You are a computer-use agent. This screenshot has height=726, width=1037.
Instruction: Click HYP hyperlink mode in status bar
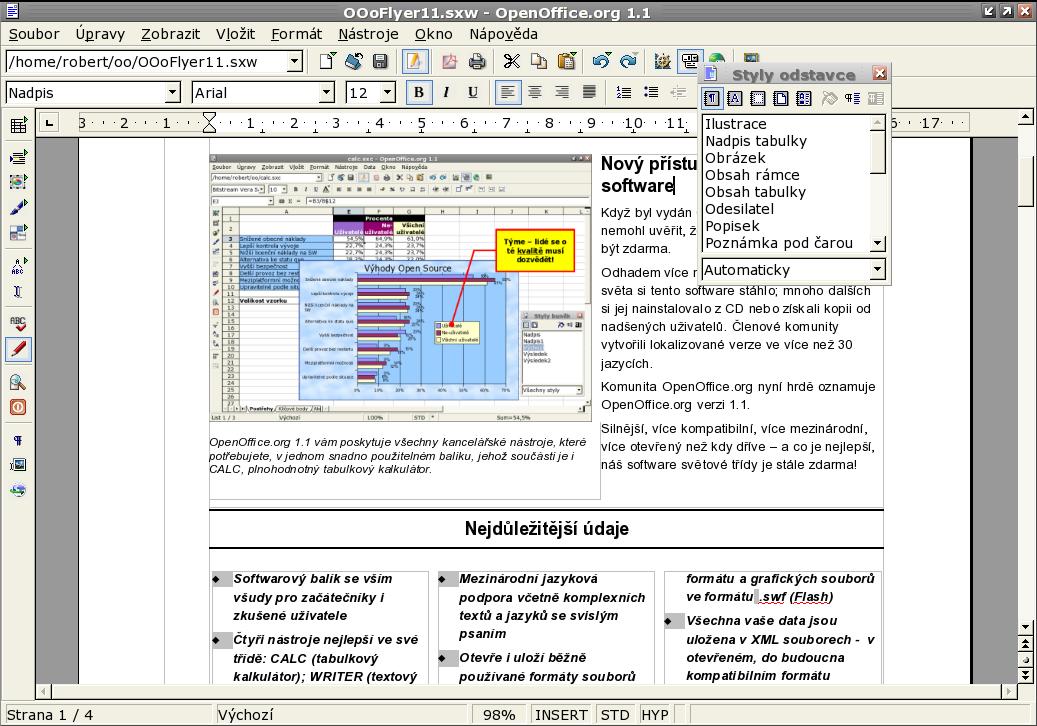tap(655, 715)
